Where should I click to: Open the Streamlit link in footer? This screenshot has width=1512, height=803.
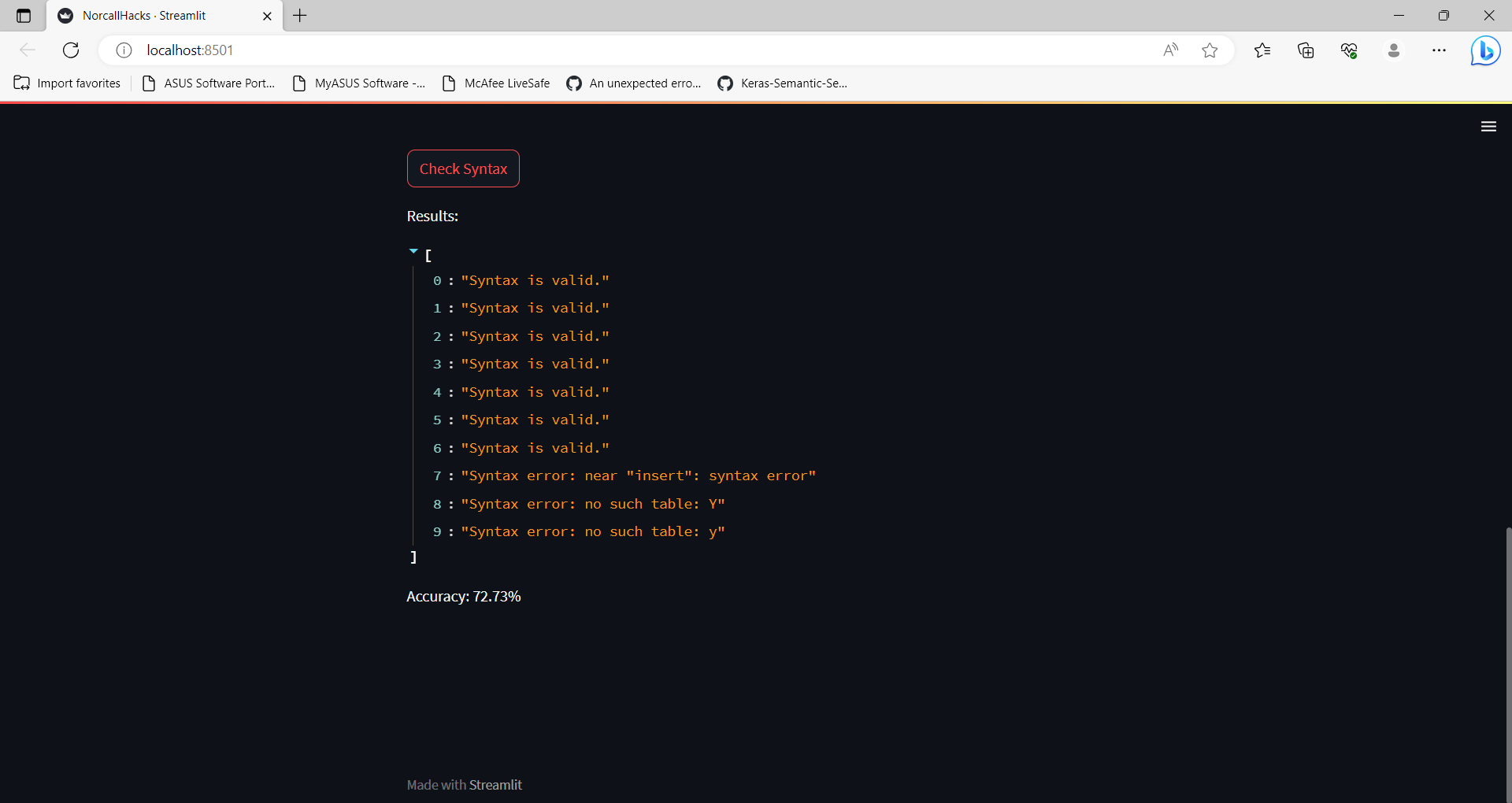(x=495, y=784)
